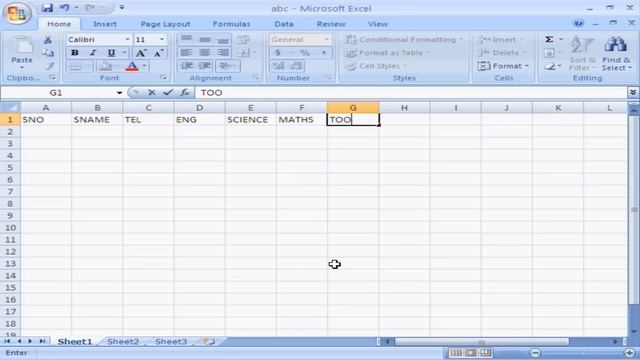
Task: Switch to the Insert ribbon tab
Action: [x=105, y=24]
